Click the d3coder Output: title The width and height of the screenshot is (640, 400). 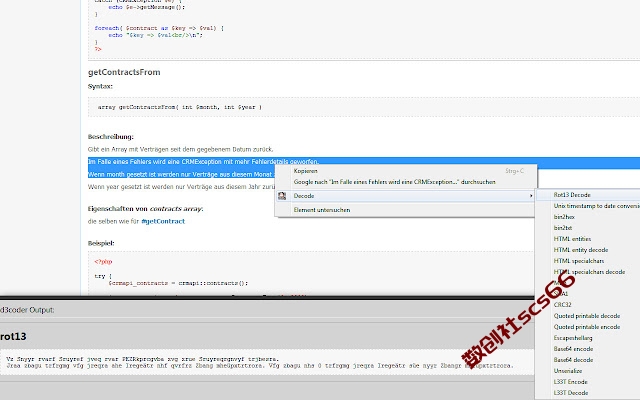27,310
